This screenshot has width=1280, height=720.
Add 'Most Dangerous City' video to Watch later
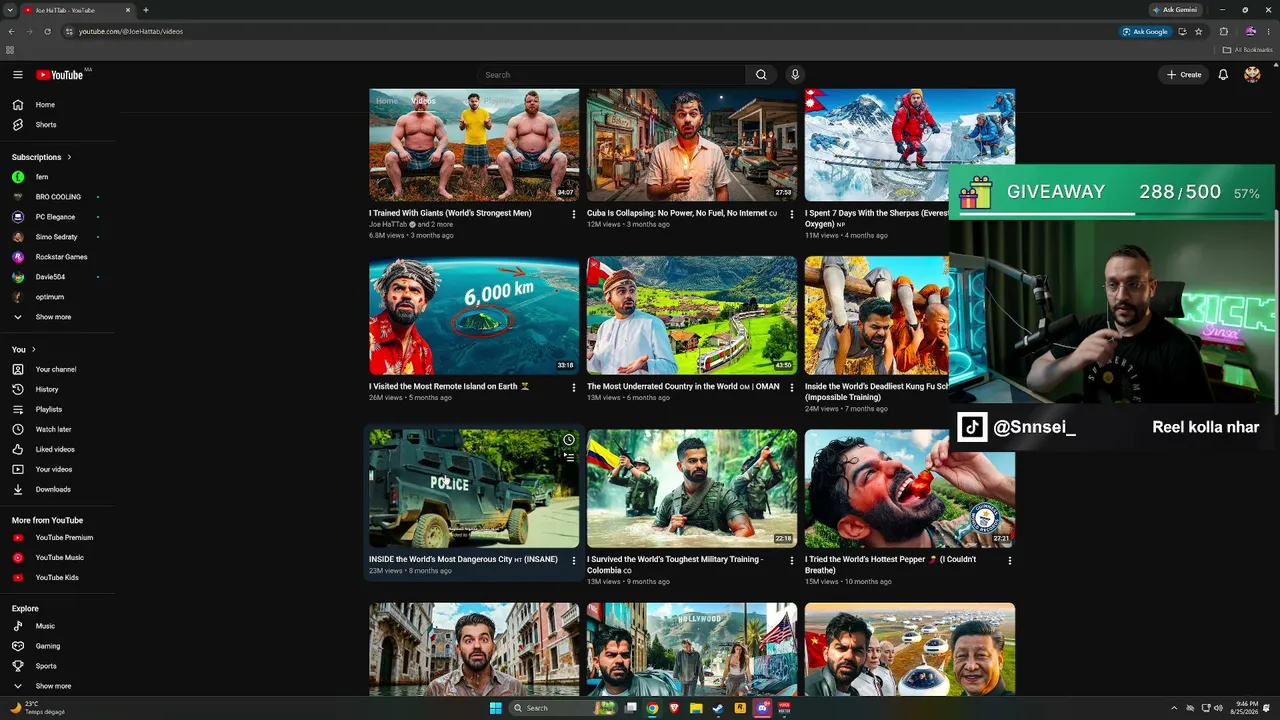point(568,440)
